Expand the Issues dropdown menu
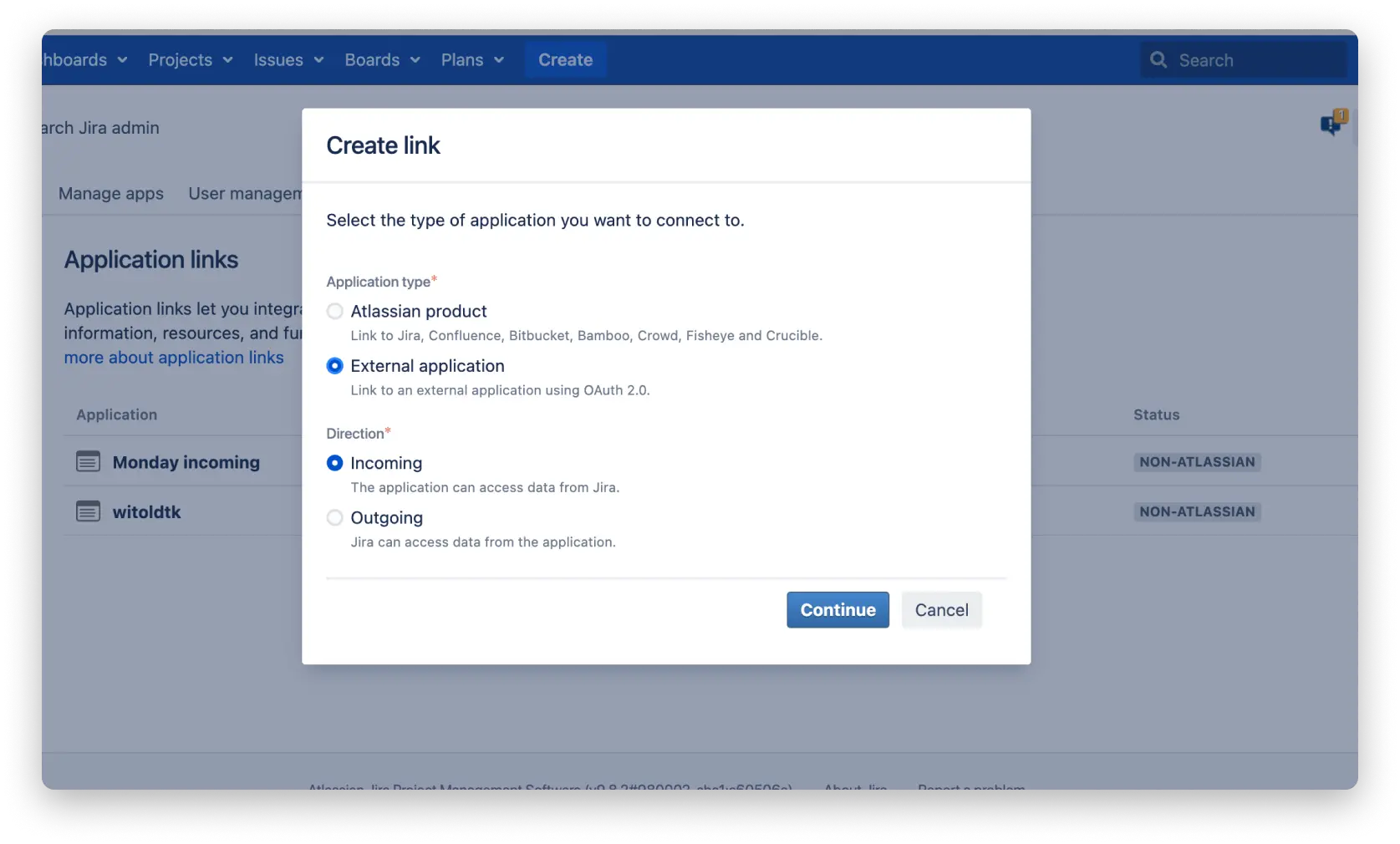This screenshot has width=1400, height=844. pos(288,60)
